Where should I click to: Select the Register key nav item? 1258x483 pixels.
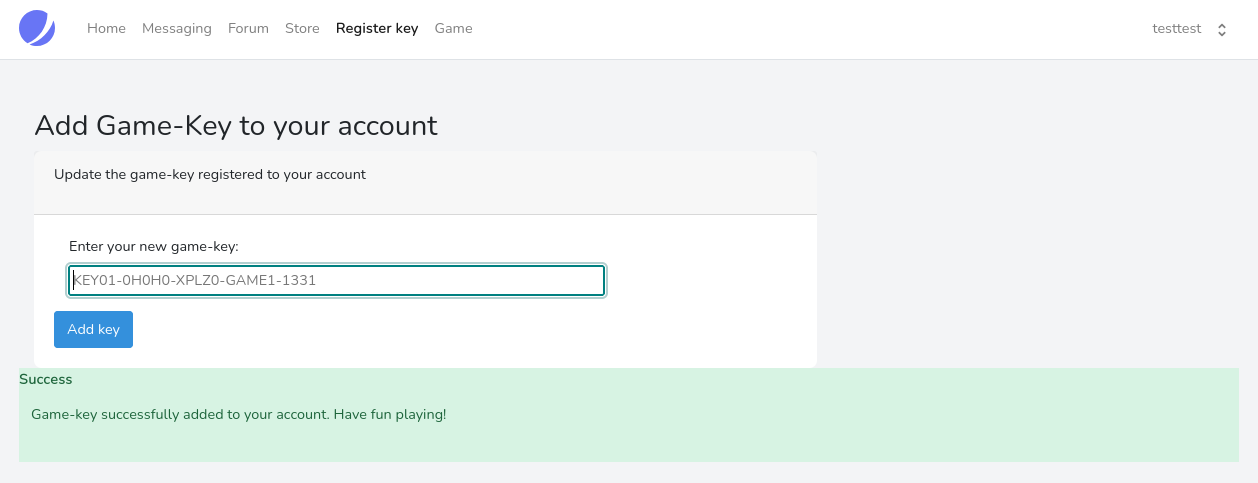[377, 29]
